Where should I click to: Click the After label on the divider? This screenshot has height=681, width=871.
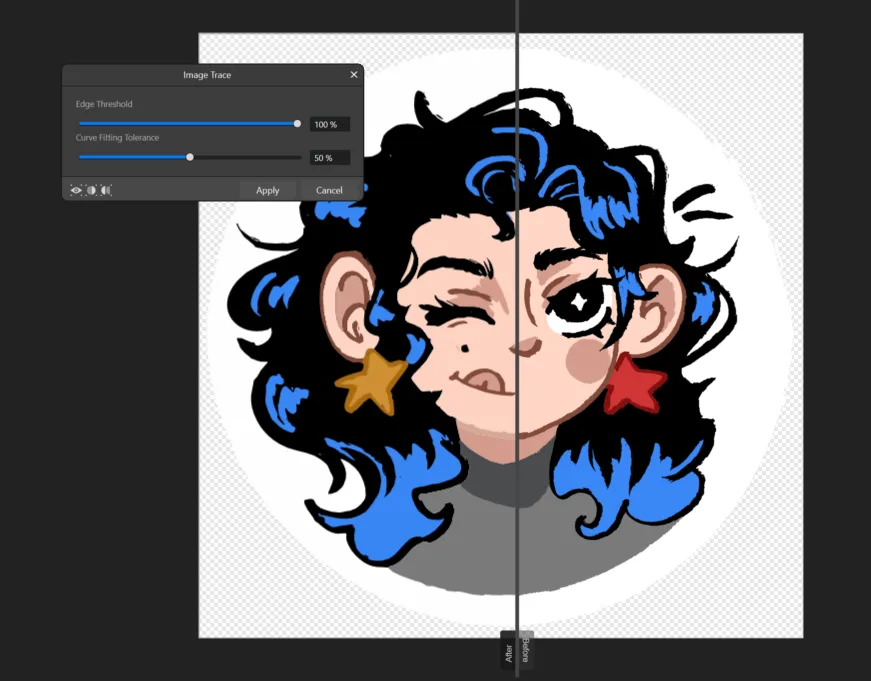coord(508,652)
